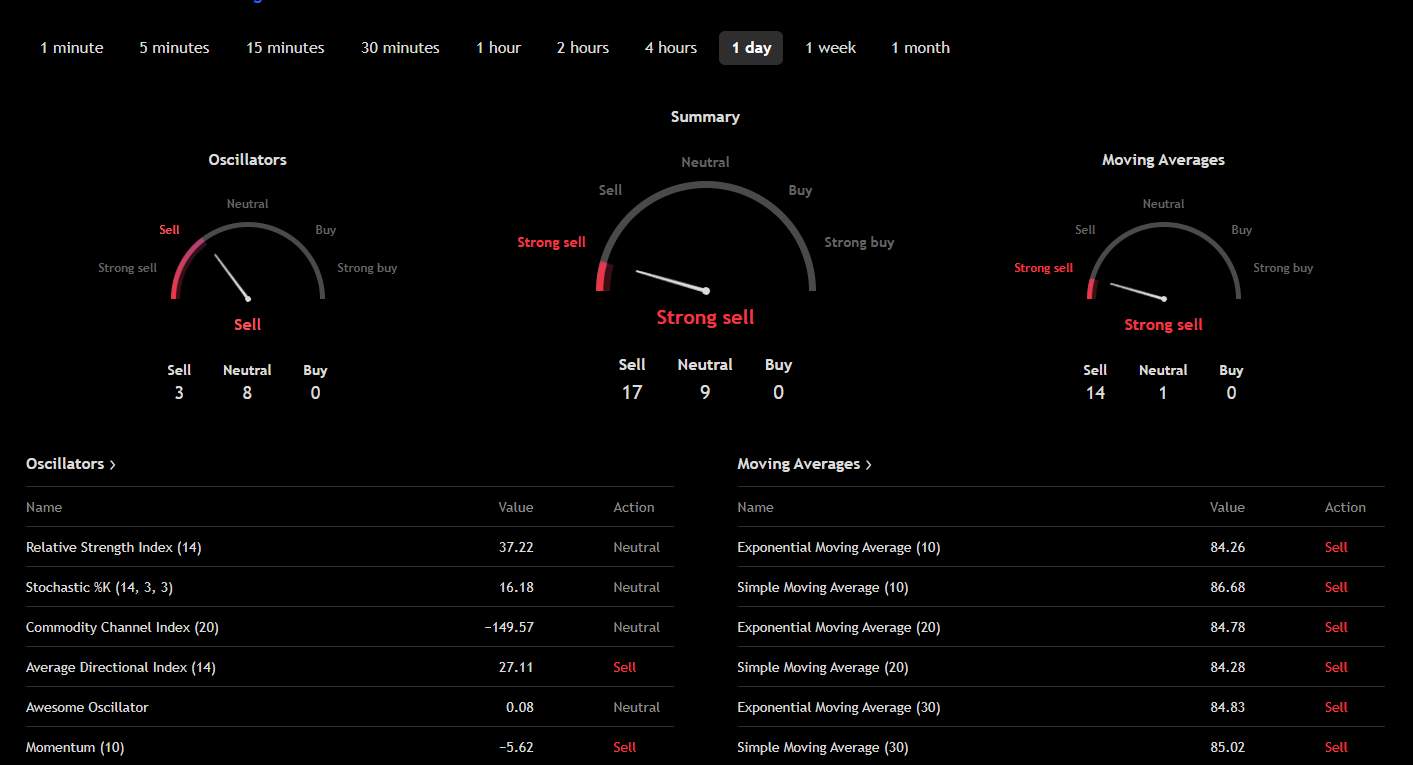Select Simple Moving Average (20) row
Screen dimensions: 1413x765
1061,667
